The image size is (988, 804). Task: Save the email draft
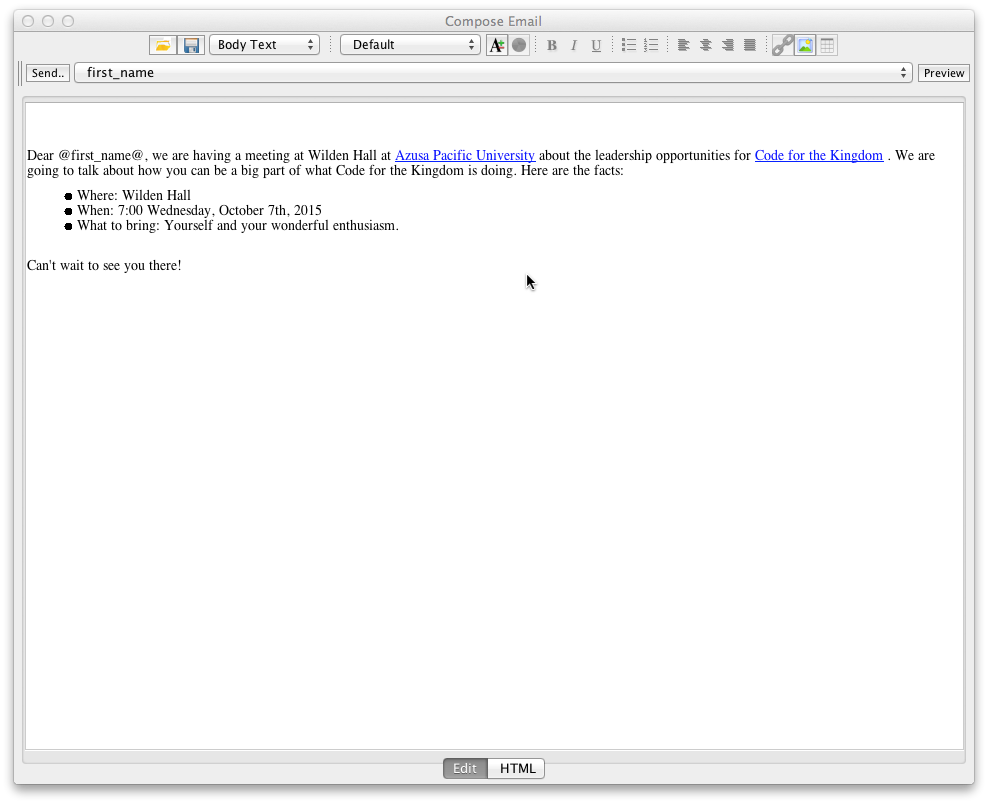coord(190,44)
